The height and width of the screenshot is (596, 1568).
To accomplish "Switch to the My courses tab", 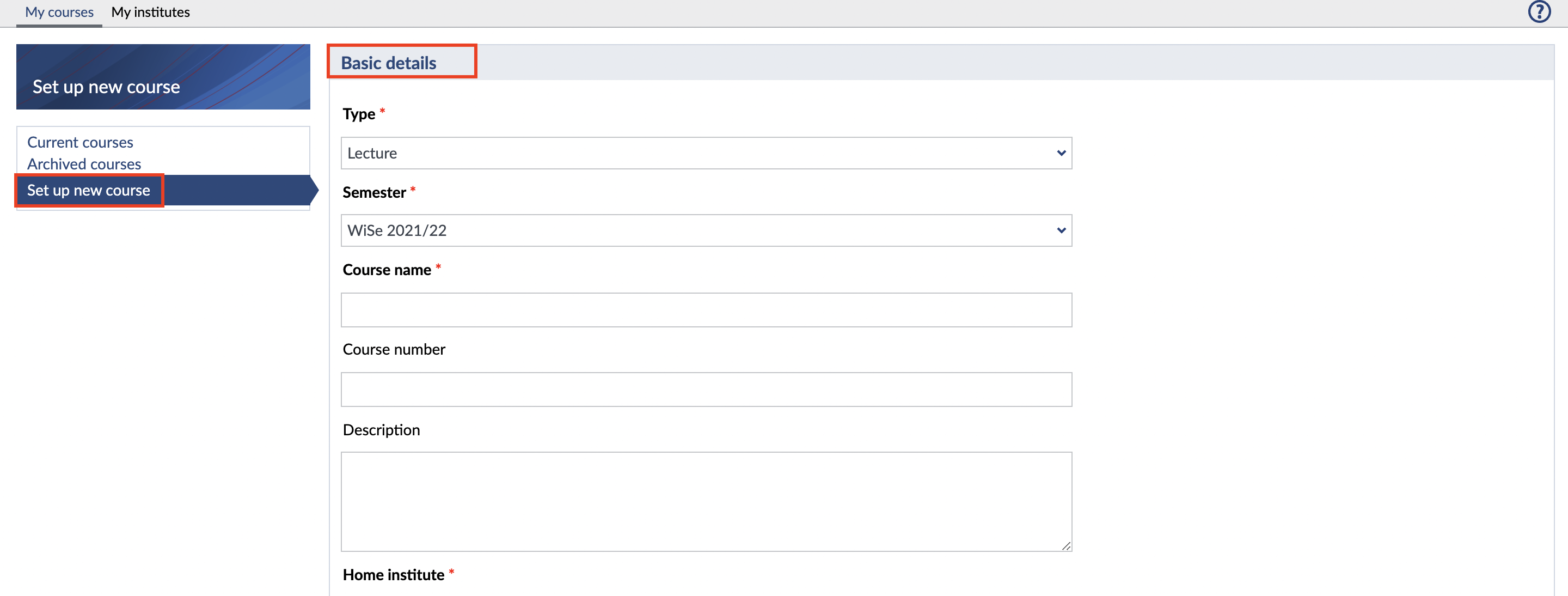I will coord(59,12).
